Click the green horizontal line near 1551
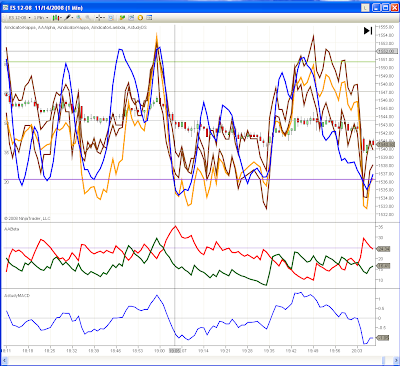 (190, 62)
